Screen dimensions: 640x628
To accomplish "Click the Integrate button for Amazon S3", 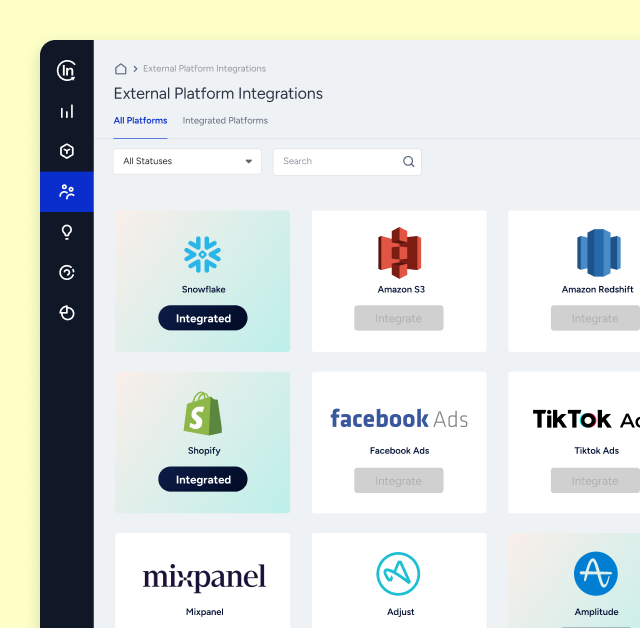I will coord(398,319).
